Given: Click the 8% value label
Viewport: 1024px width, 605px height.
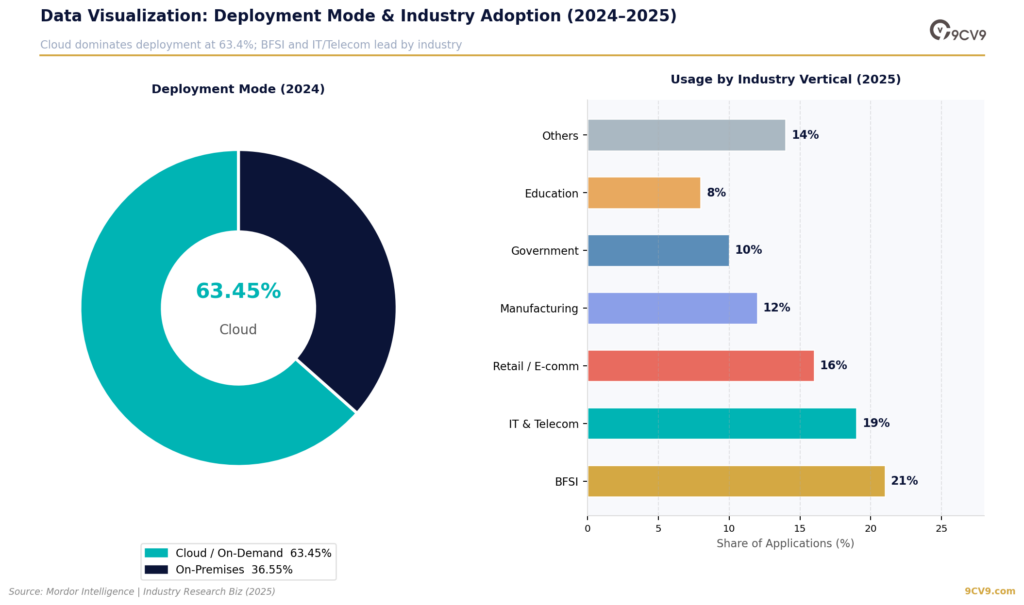Looking at the screenshot, I should [x=716, y=192].
